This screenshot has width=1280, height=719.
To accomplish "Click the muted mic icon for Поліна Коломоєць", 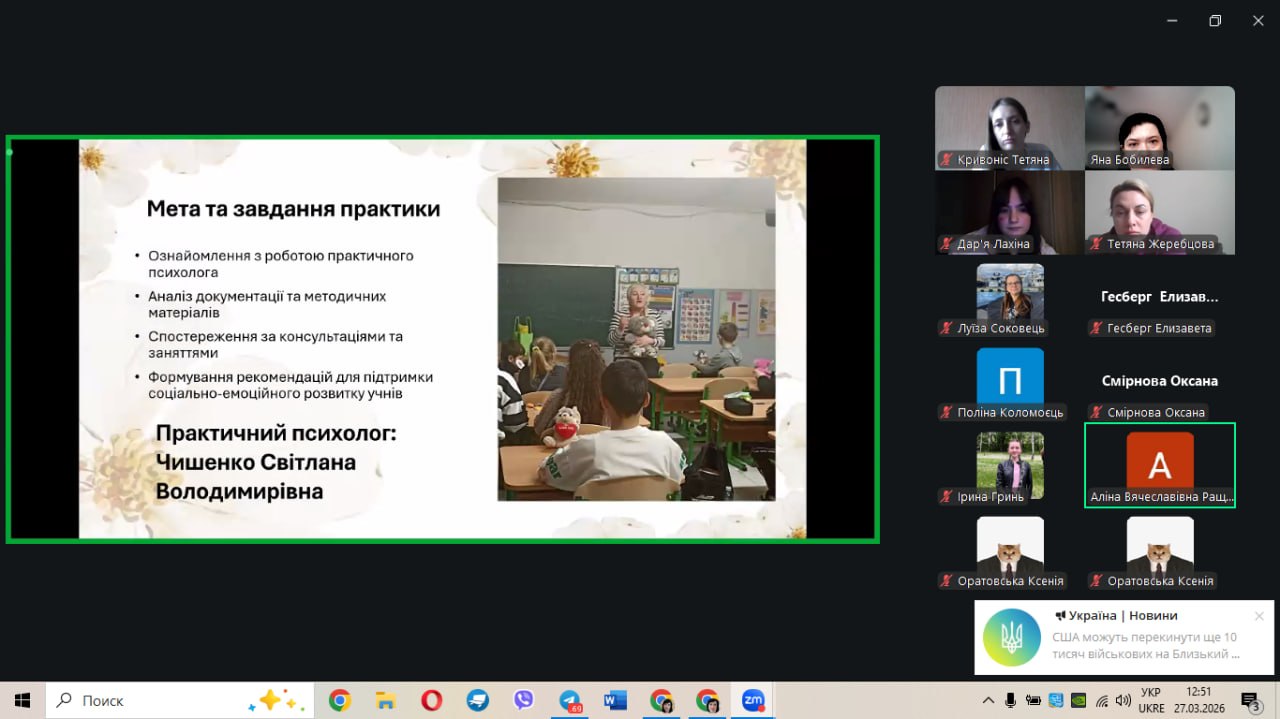I will click(947, 412).
